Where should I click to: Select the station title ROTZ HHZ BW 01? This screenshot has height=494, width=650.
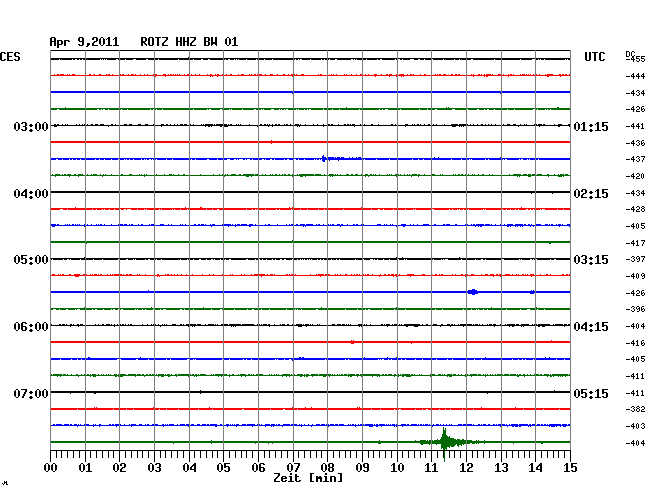click(189, 42)
